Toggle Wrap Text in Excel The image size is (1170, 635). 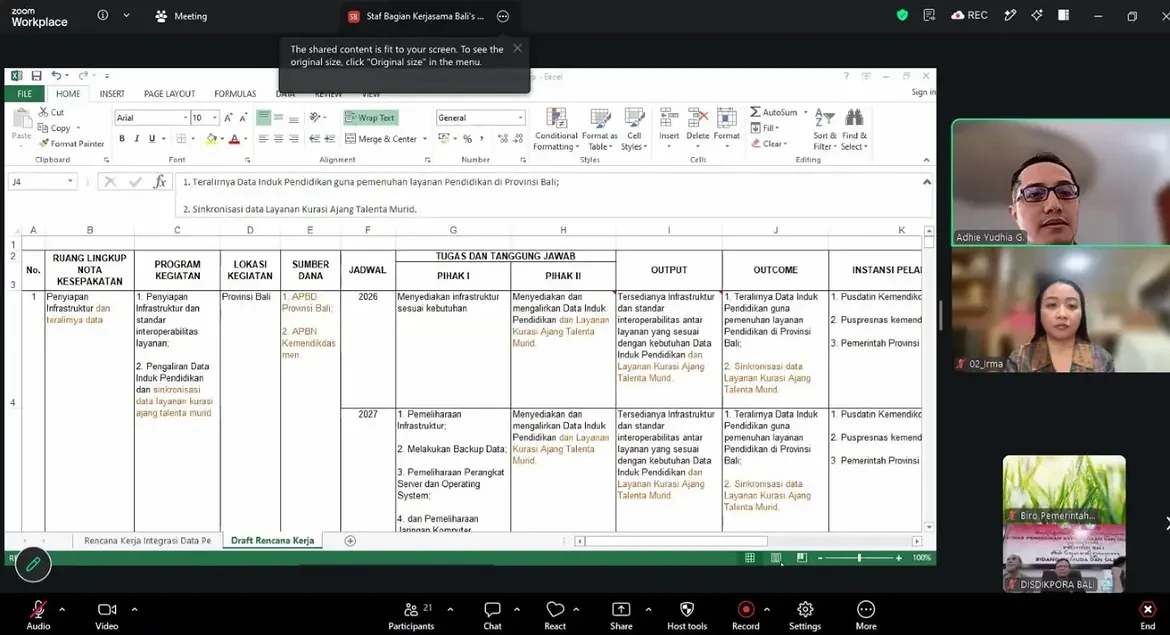point(370,118)
